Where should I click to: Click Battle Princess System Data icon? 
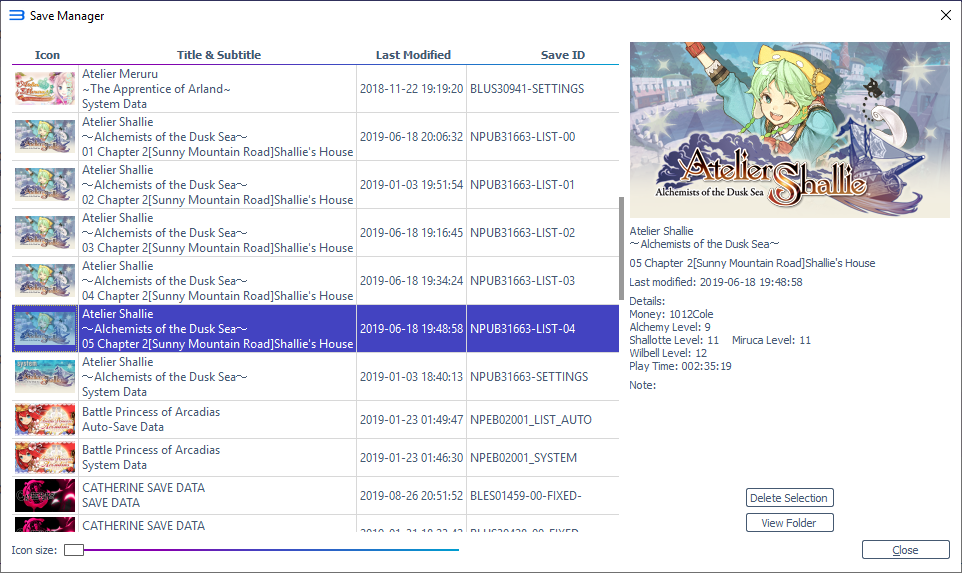(x=45, y=458)
